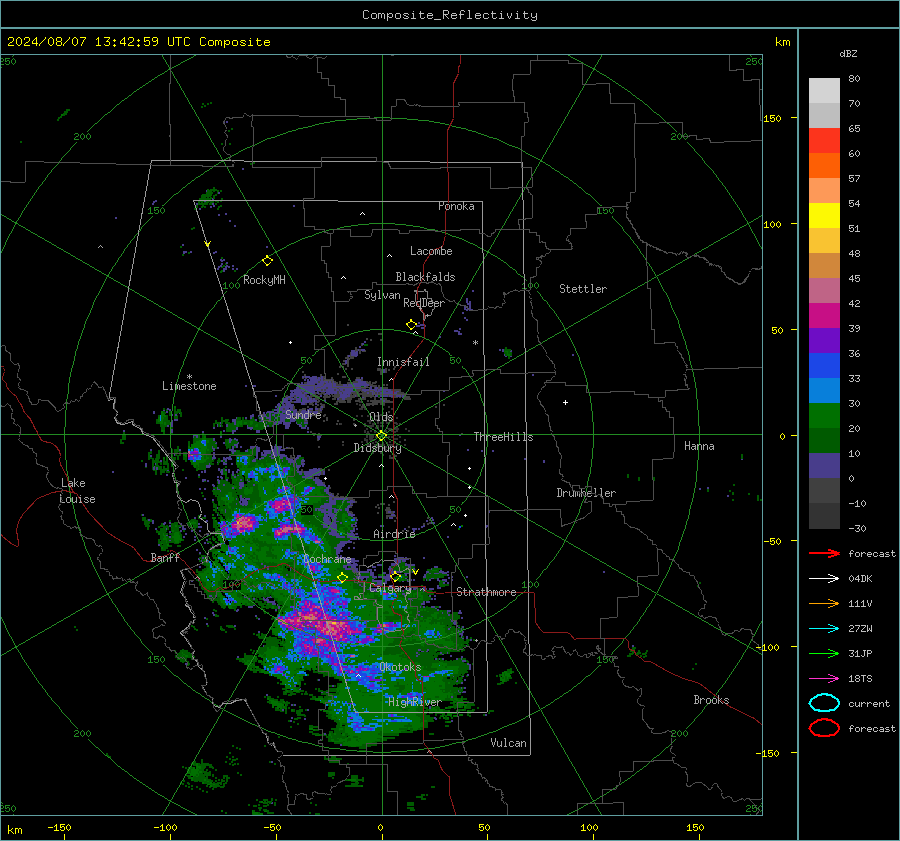Click the red 60-65 dBZ color swatch
900x841 pixels.
pos(824,140)
